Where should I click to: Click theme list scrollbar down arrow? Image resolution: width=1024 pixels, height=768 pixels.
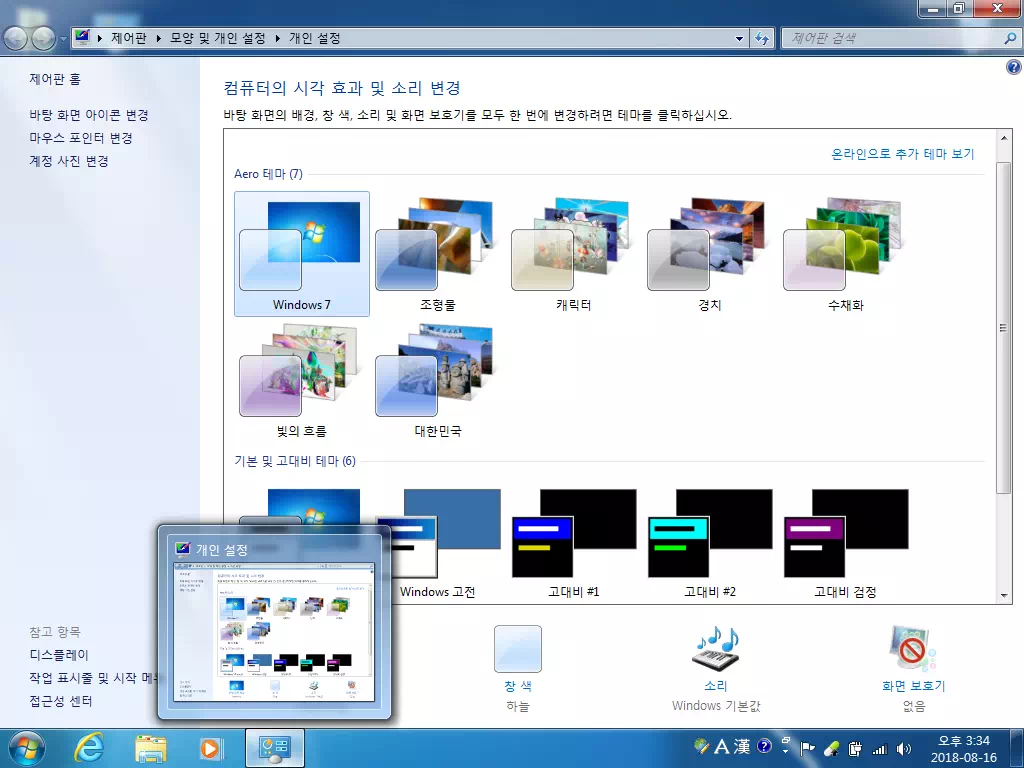point(1003,595)
